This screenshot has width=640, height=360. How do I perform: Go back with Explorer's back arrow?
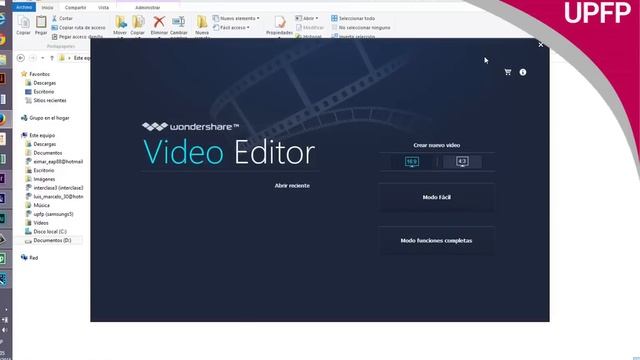tap(20, 58)
